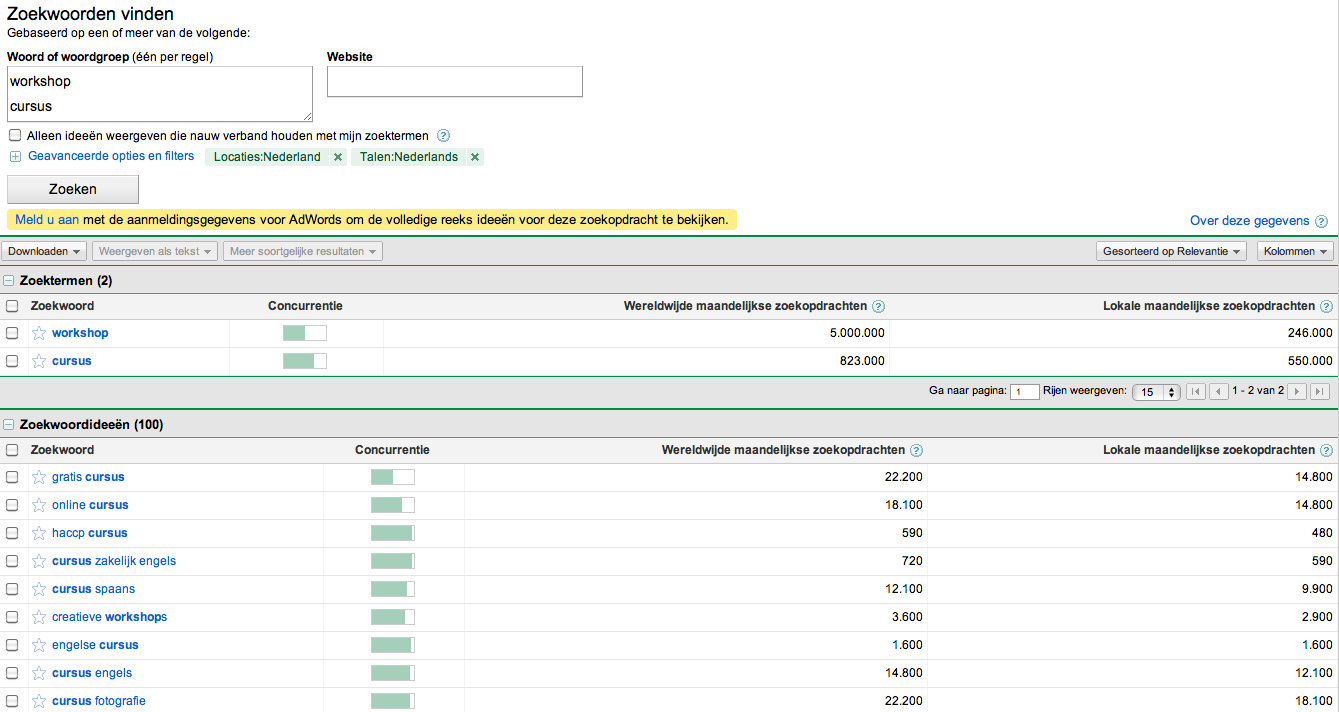Click help icon beside closely related ideas option
Screen dimensions: 1339x712
[x=444, y=136]
